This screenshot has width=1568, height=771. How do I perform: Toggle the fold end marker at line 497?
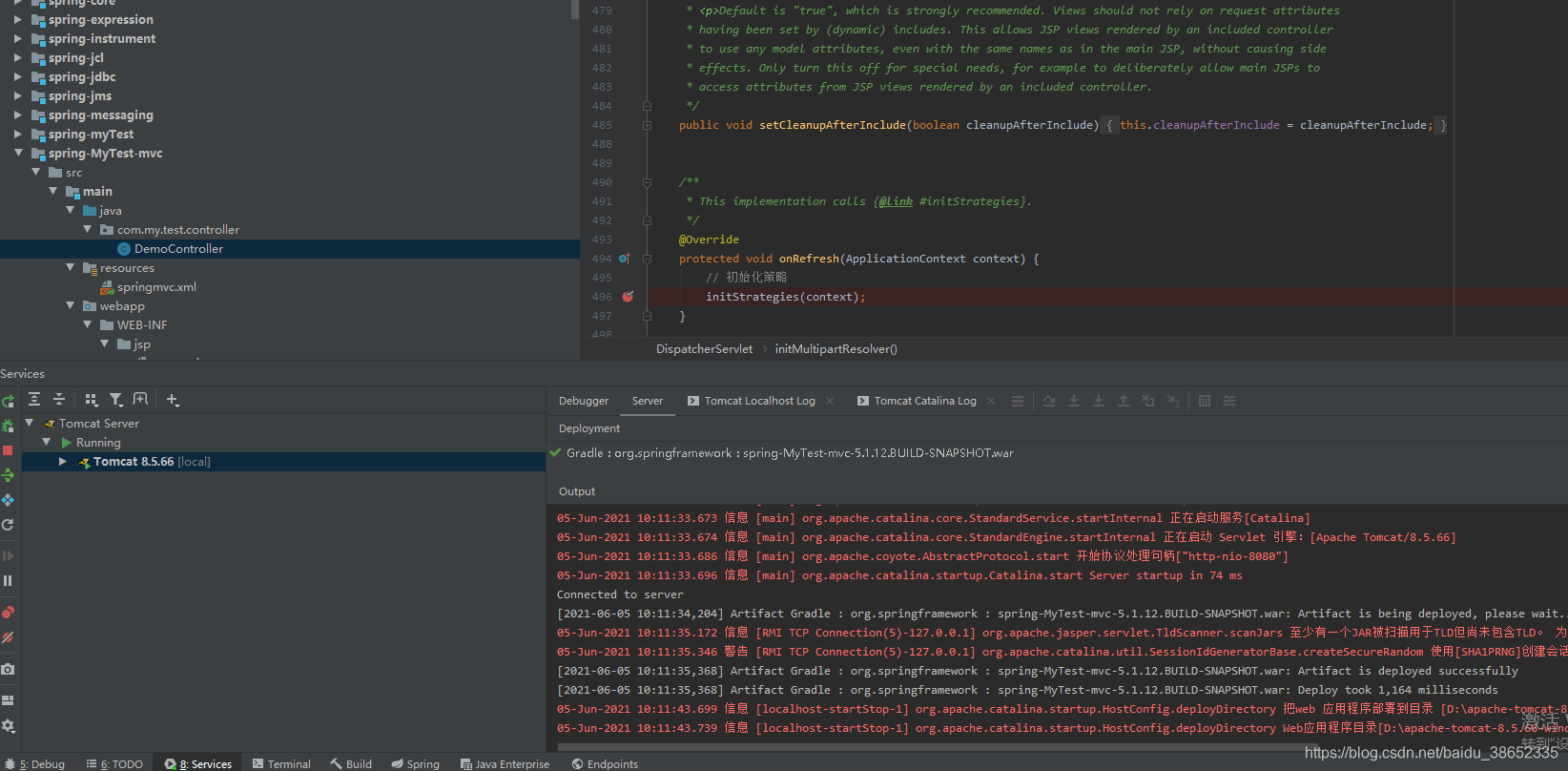(x=647, y=316)
